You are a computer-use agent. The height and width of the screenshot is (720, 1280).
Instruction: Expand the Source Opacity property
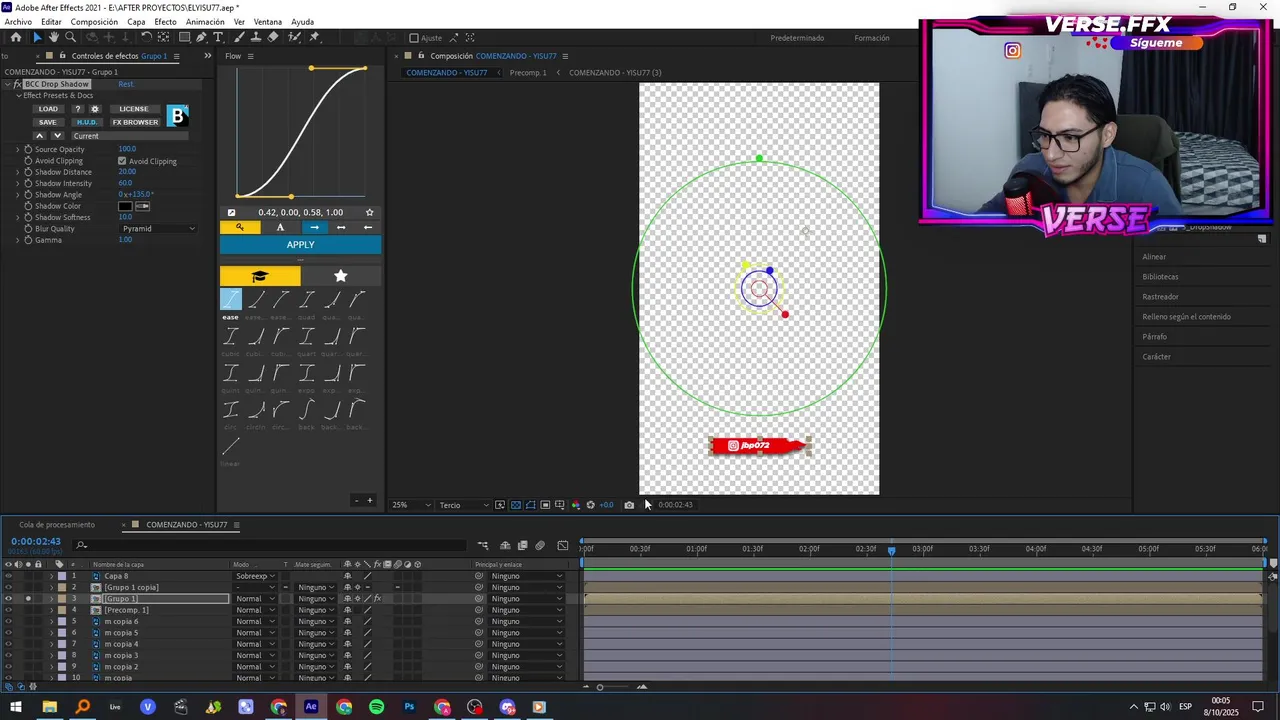pyautogui.click(x=17, y=149)
